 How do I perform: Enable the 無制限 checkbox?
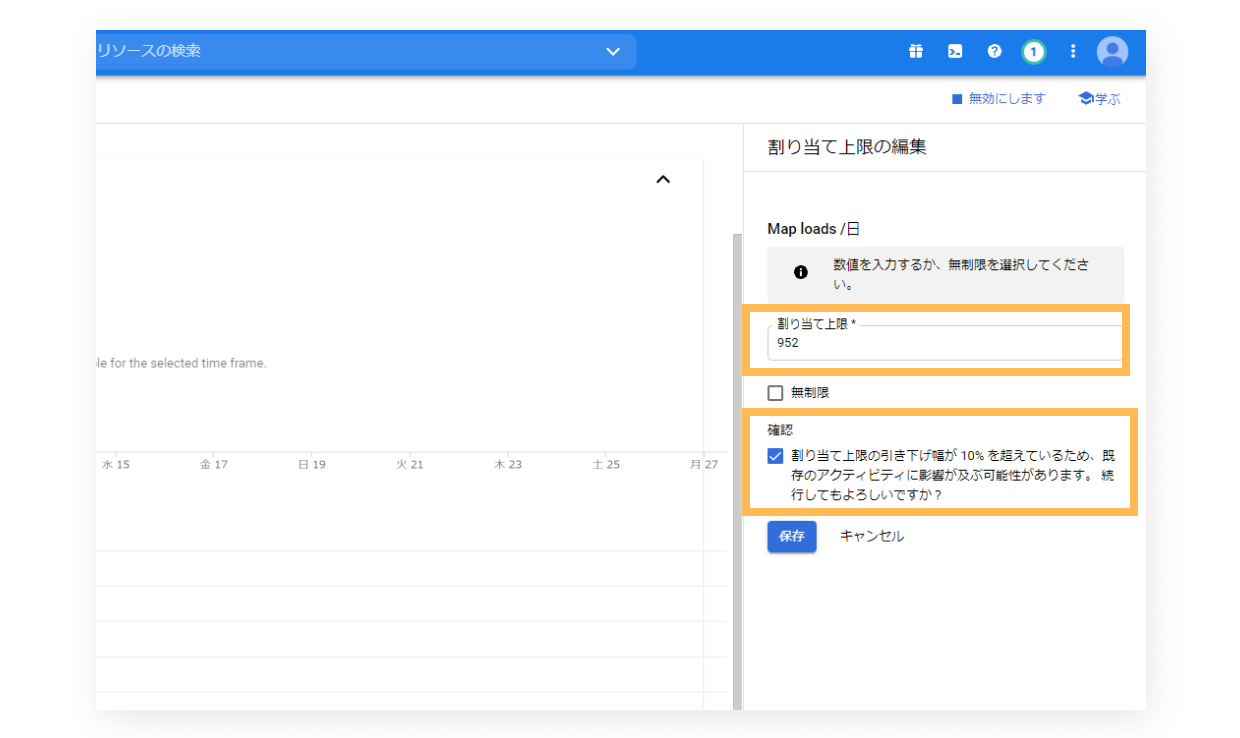775,393
